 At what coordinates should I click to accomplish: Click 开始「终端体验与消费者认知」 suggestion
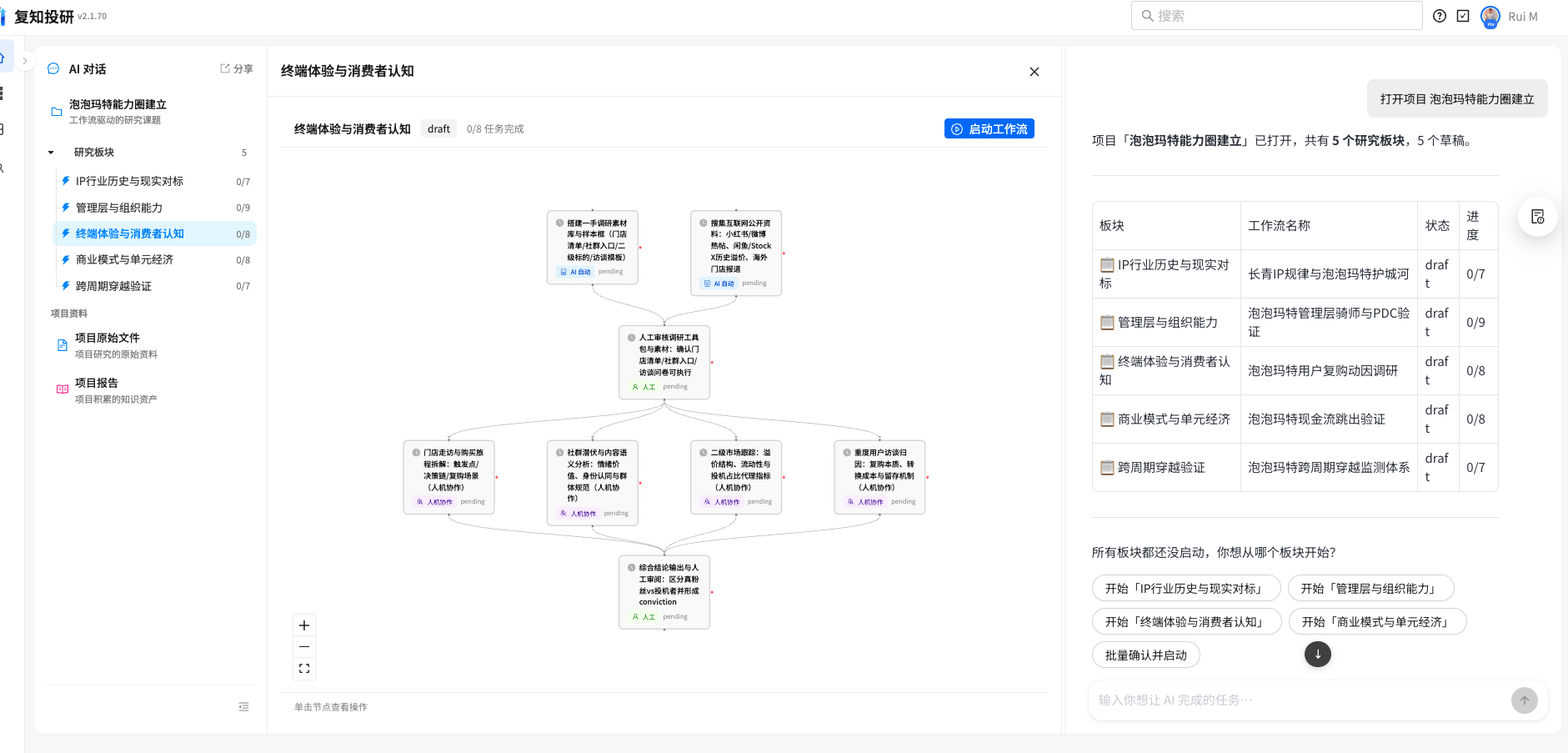[x=1186, y=621]
